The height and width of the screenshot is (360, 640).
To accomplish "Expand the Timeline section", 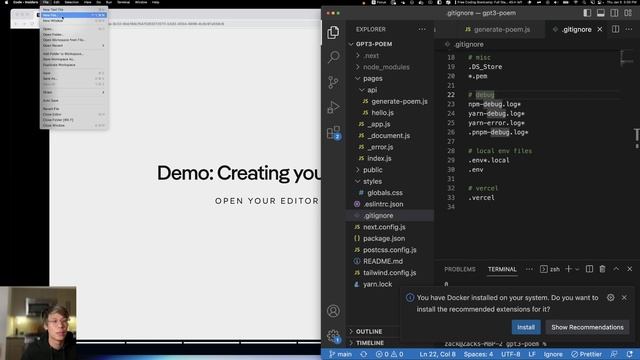I will click(x=369, y=343).
